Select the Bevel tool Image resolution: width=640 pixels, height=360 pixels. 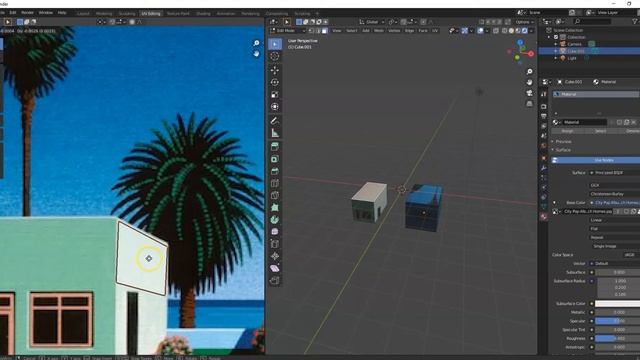pos(275,171)
